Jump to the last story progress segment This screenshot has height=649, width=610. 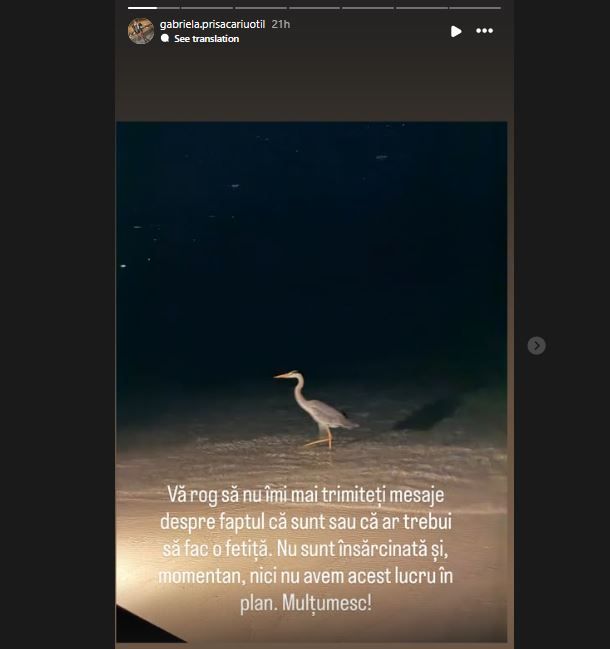[475, 8]
